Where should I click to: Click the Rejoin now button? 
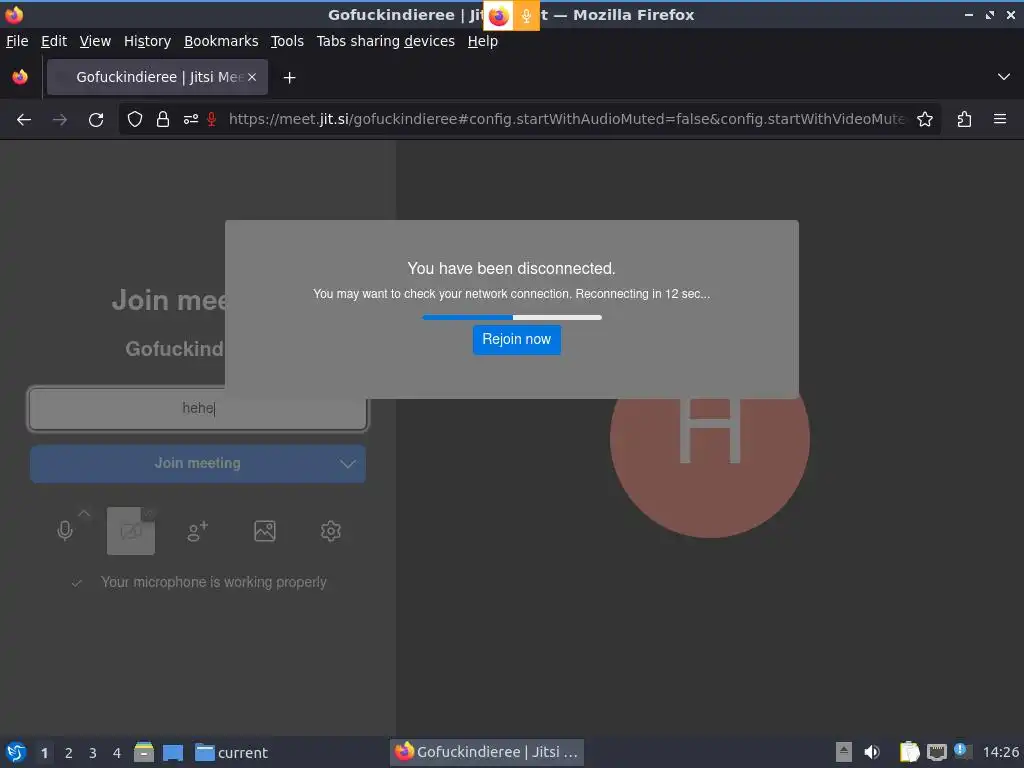click(x=517, y=340)
